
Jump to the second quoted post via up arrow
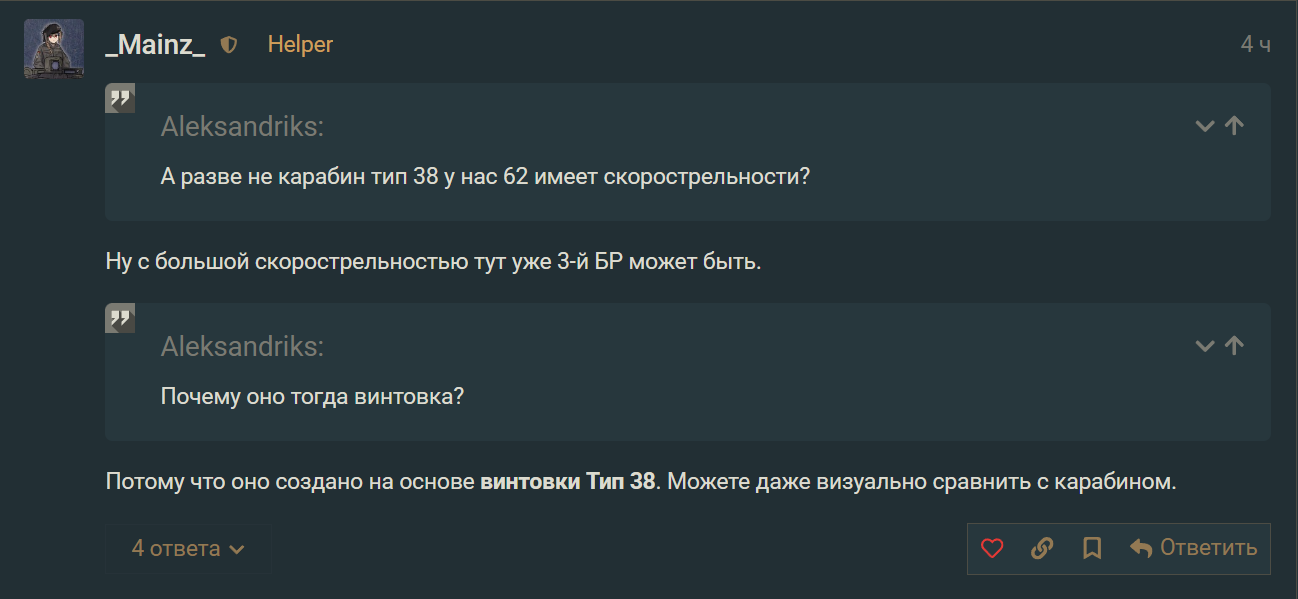click(x=1234, y=346)
